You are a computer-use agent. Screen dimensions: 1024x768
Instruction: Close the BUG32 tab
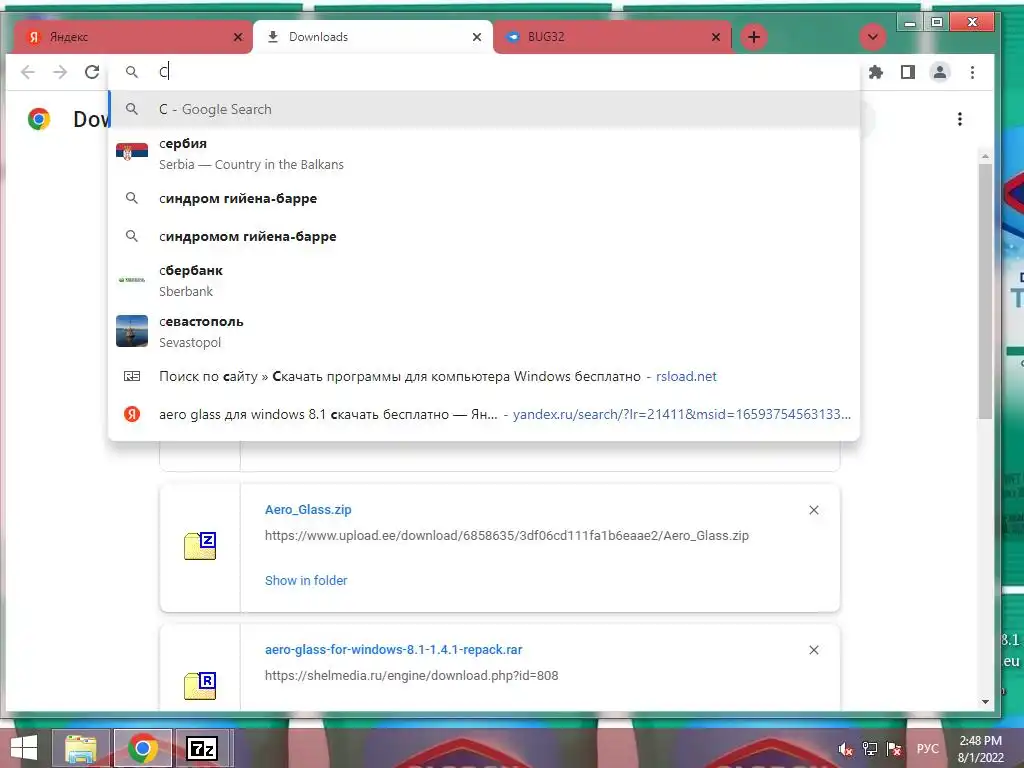click(x=716, y=37)
